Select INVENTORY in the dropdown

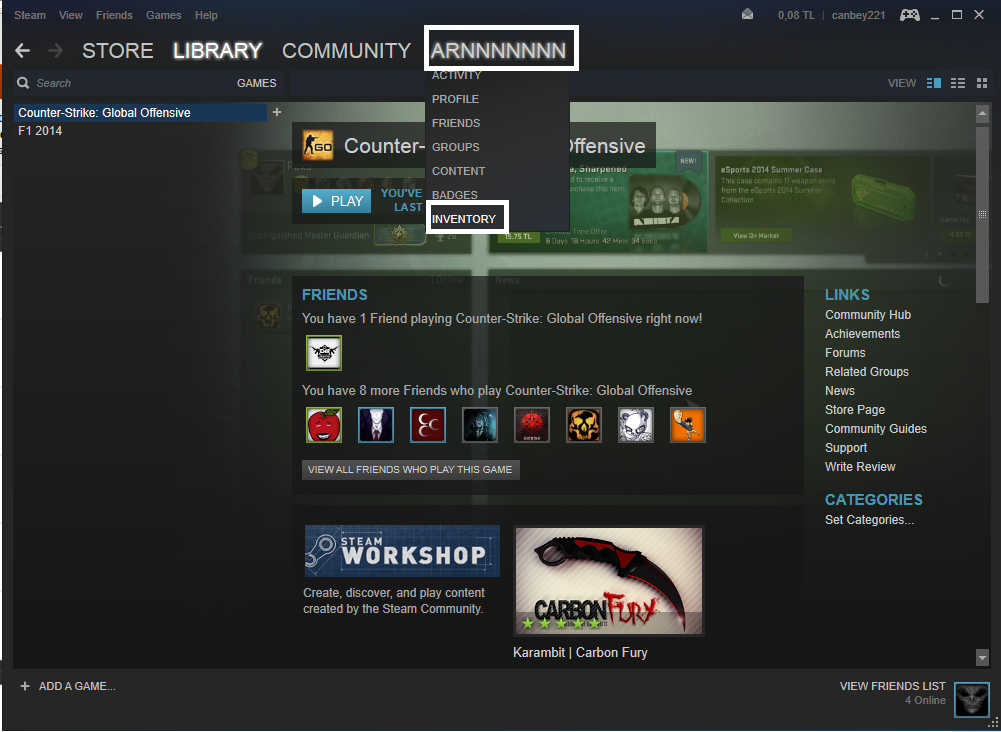pyautogui.click(x=463, y=219)
